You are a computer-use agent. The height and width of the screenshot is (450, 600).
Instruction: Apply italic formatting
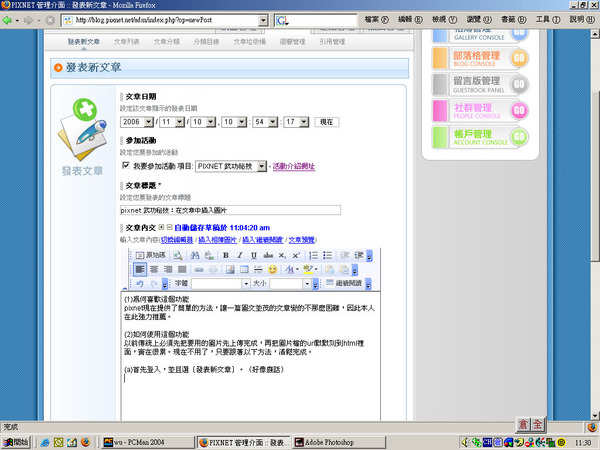(x=240, y=255)
